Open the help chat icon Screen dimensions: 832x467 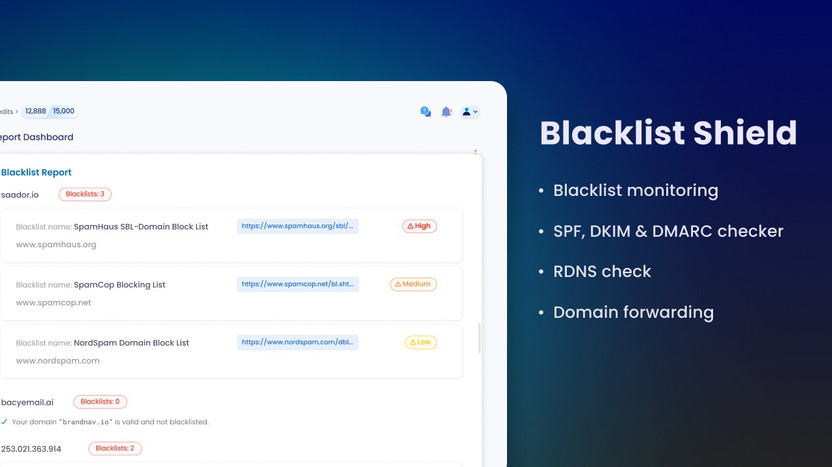click(426, 112)
